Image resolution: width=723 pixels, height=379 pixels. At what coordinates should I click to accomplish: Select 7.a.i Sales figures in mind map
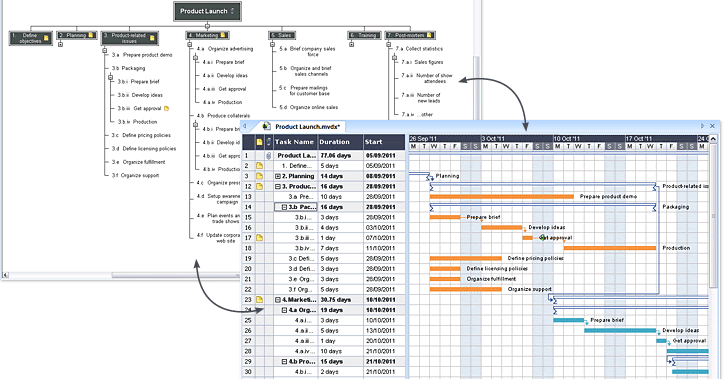[x=422, y=62]
